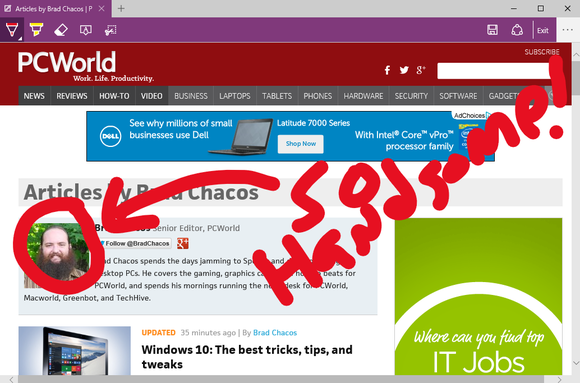Viewport: 580px width, 383px height.
Task: Save the web note
Action: click(x=492, y=30)
